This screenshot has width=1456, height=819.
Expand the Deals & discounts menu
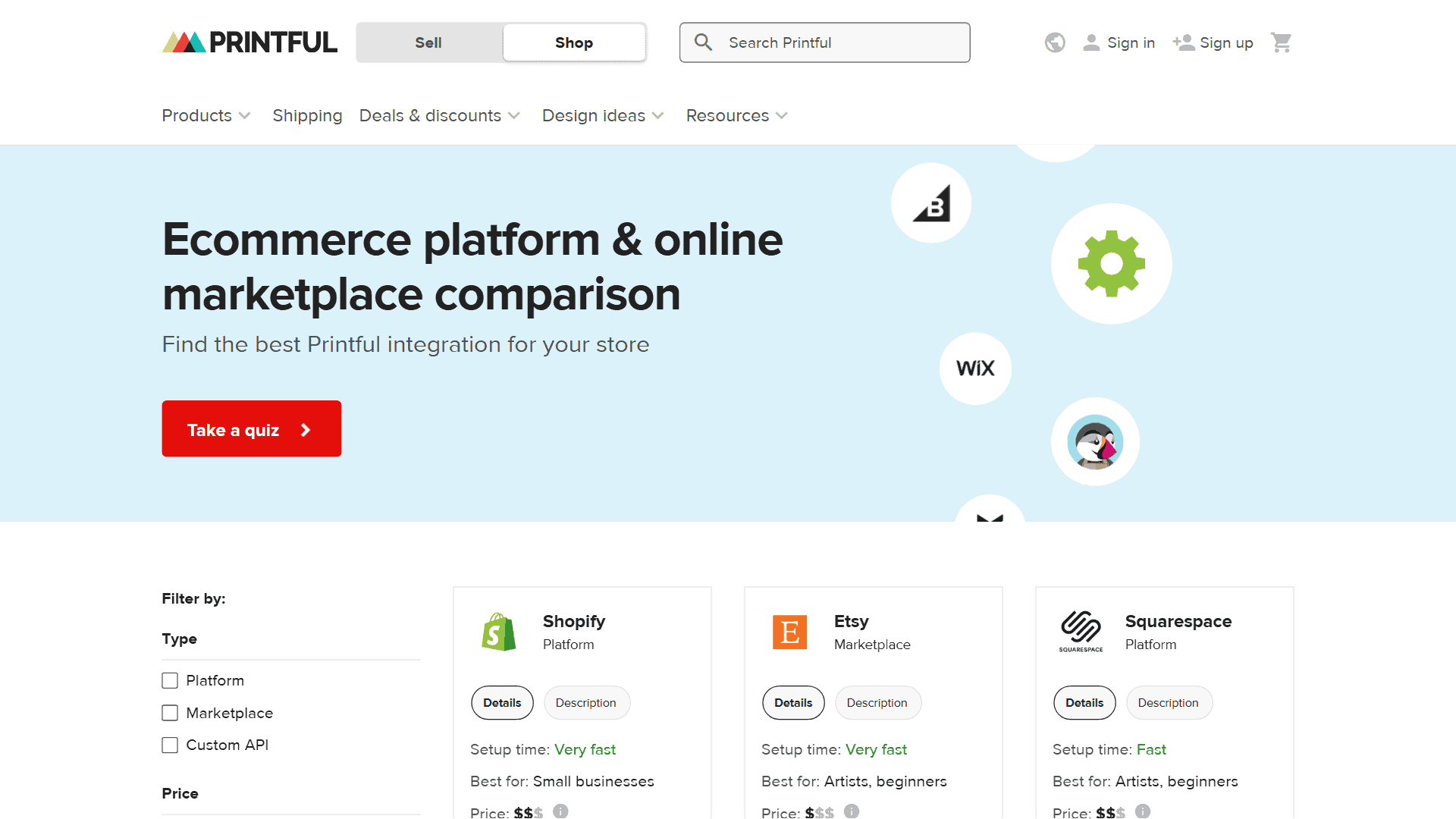[x=440, y=115]
